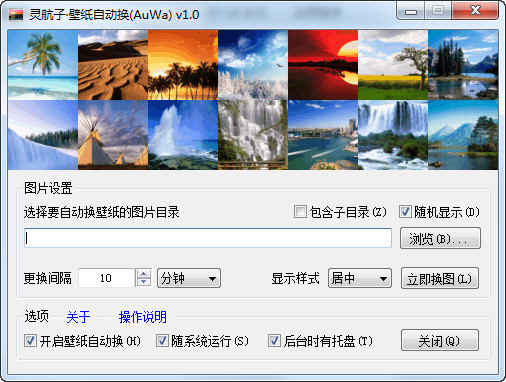Open the 操作说明 link
This screenshot has height=382, width=506.
[143, 317]
